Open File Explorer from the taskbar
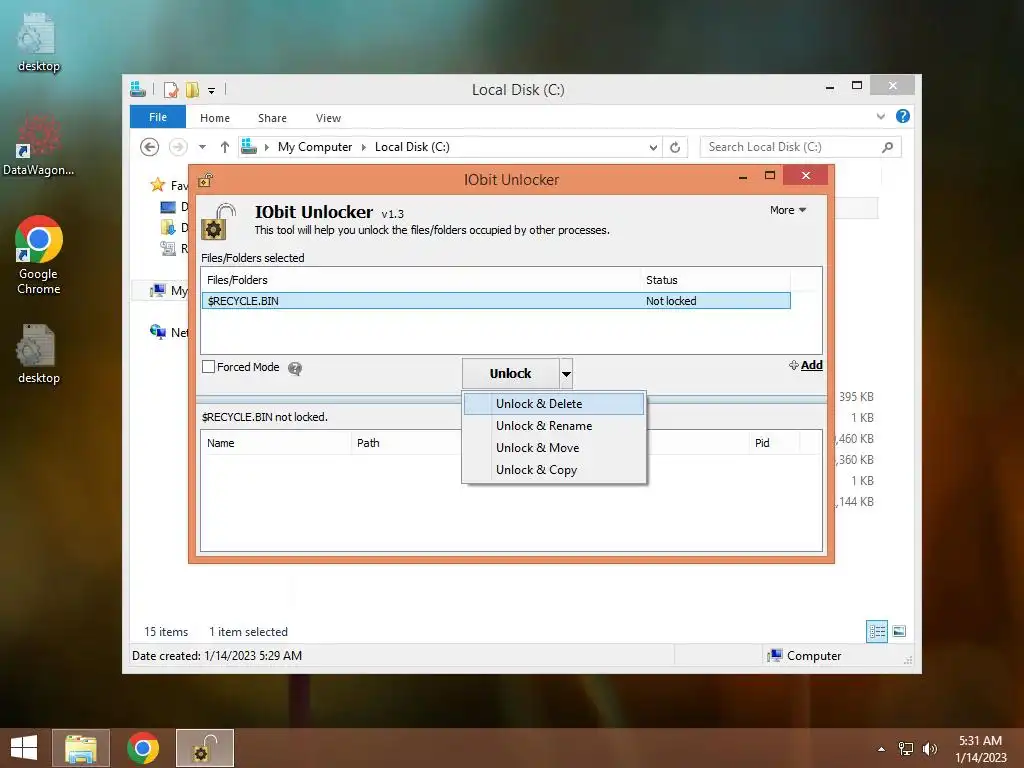This screenshot has height=768, width=1024. [x=81, y=748]
